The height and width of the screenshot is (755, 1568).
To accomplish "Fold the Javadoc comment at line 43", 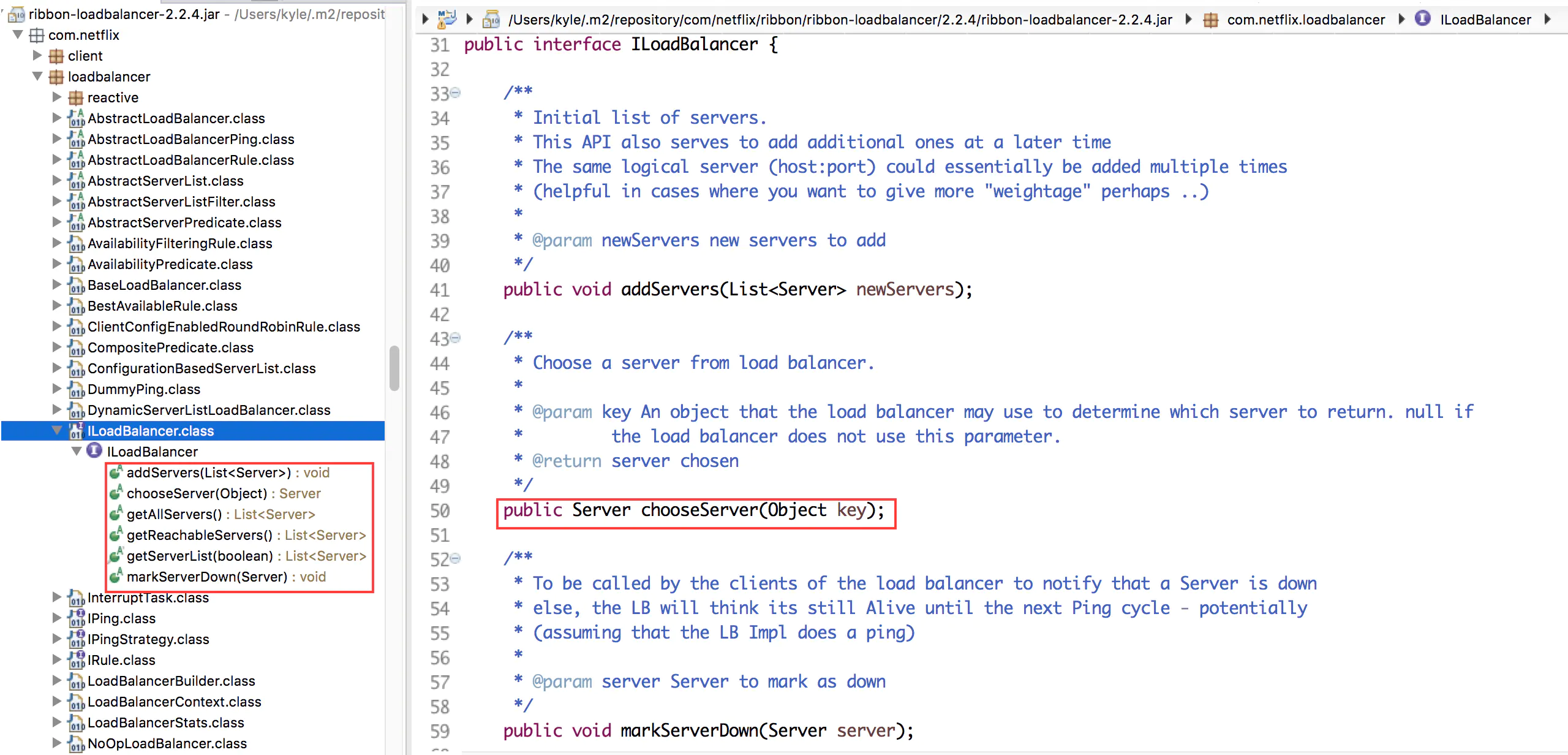I will click(x=455, y=338).
